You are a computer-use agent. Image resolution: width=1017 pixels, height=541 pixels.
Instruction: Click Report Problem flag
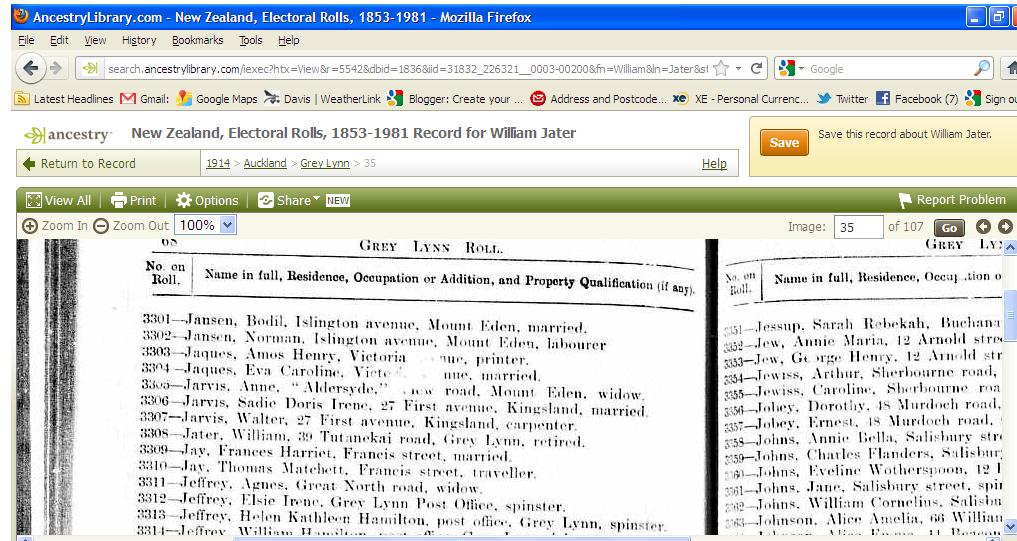tap(951, 200)
